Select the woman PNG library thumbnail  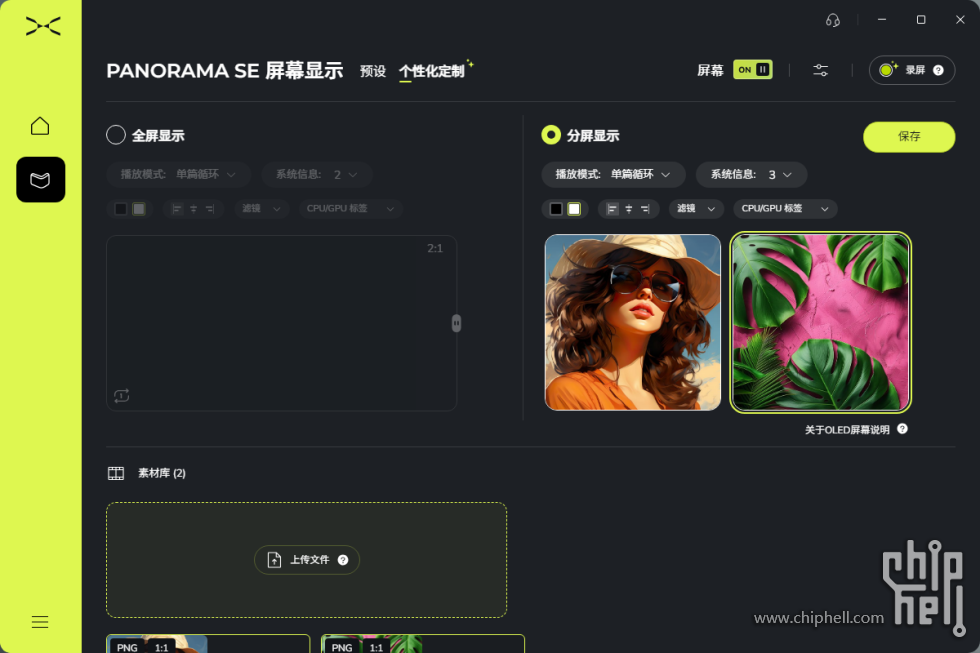pyautogui.click(x=208, y=644)
